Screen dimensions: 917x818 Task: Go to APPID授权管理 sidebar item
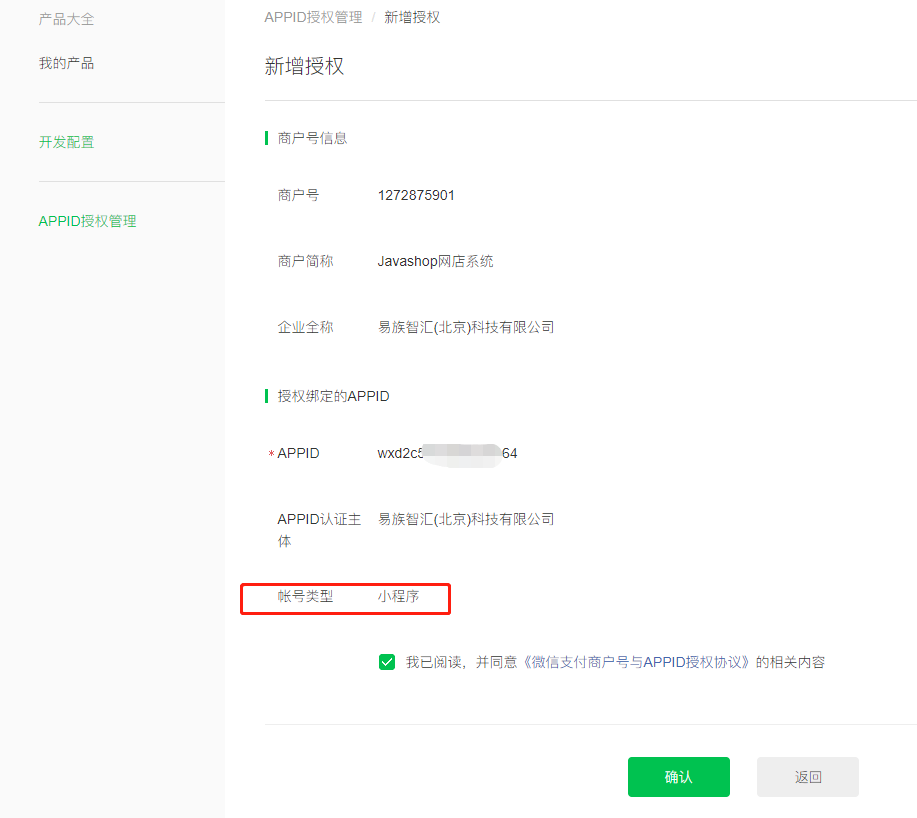click(x=87, y=221)
